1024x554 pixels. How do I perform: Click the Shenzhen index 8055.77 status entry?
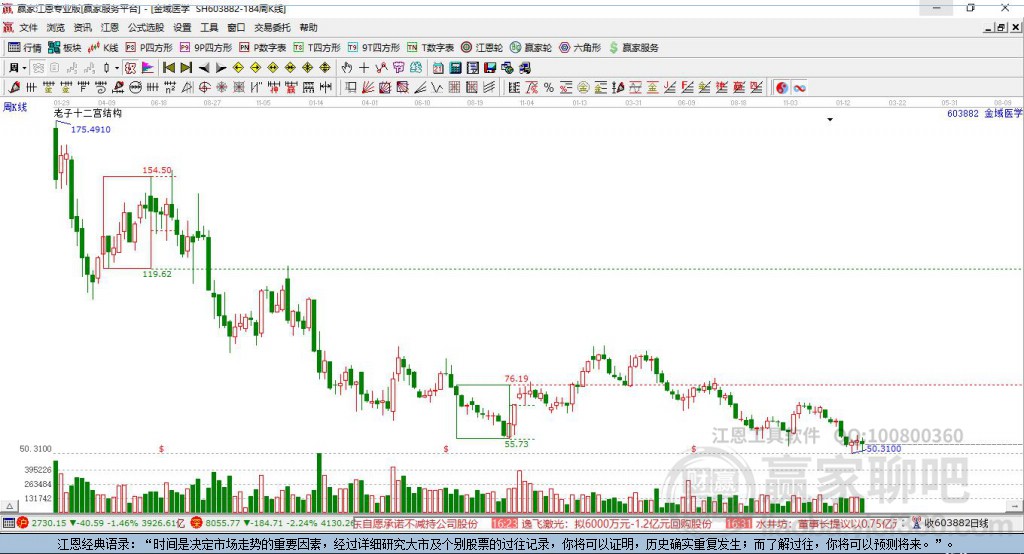tap(272, 523)
